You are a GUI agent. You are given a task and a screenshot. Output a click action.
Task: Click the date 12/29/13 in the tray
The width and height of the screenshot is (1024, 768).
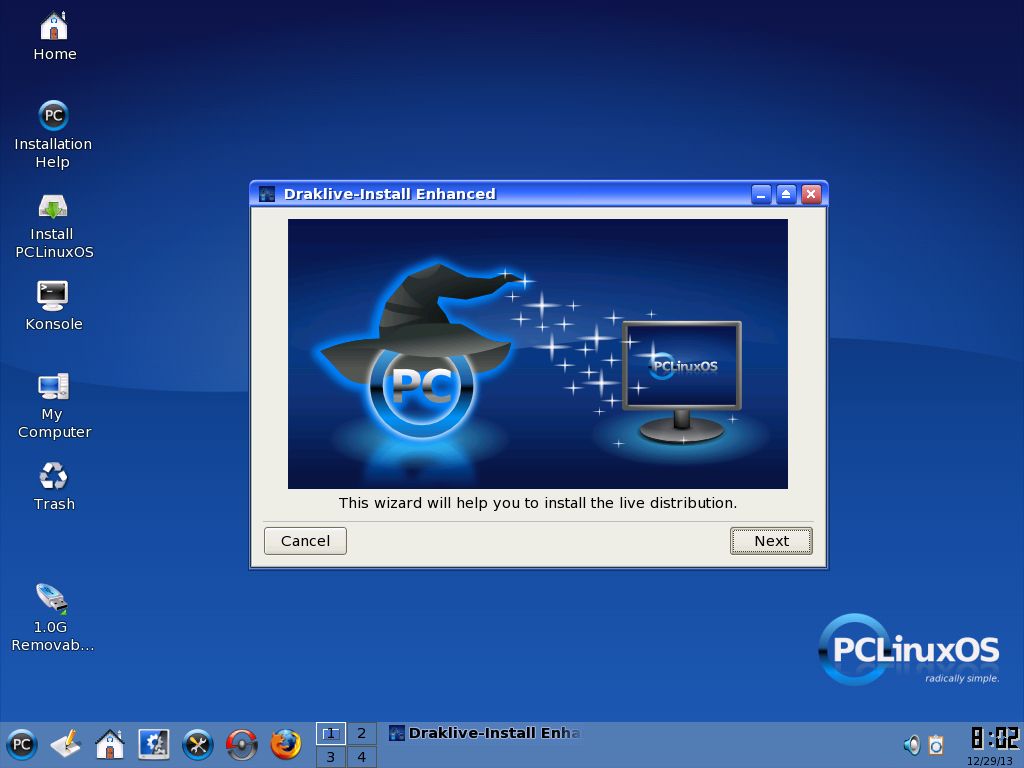[x=990, y=761]
